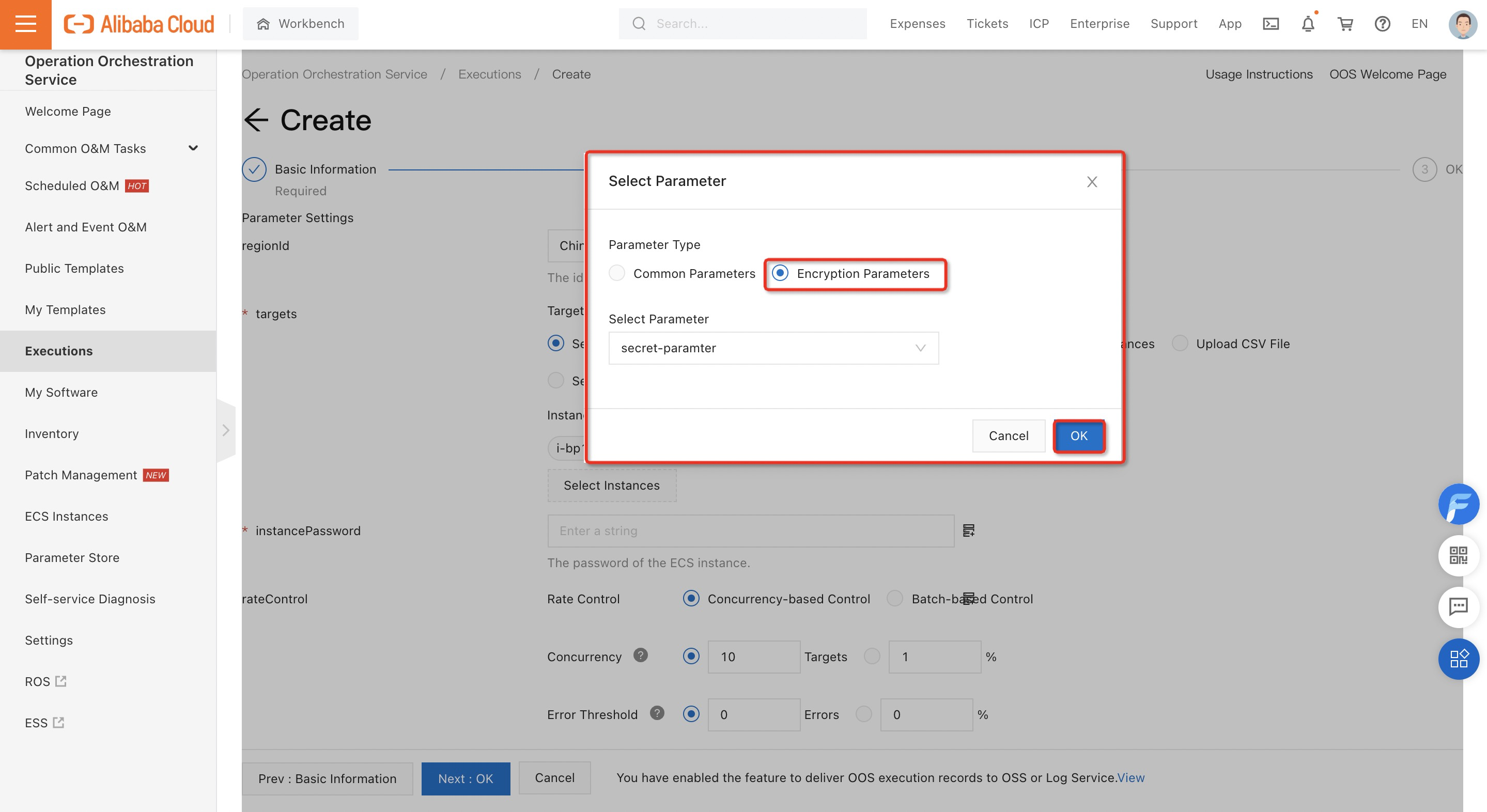The height and width of the screenshot is (812, 1487).
Task: Open the shopping cart icon
Action: 1345,24
